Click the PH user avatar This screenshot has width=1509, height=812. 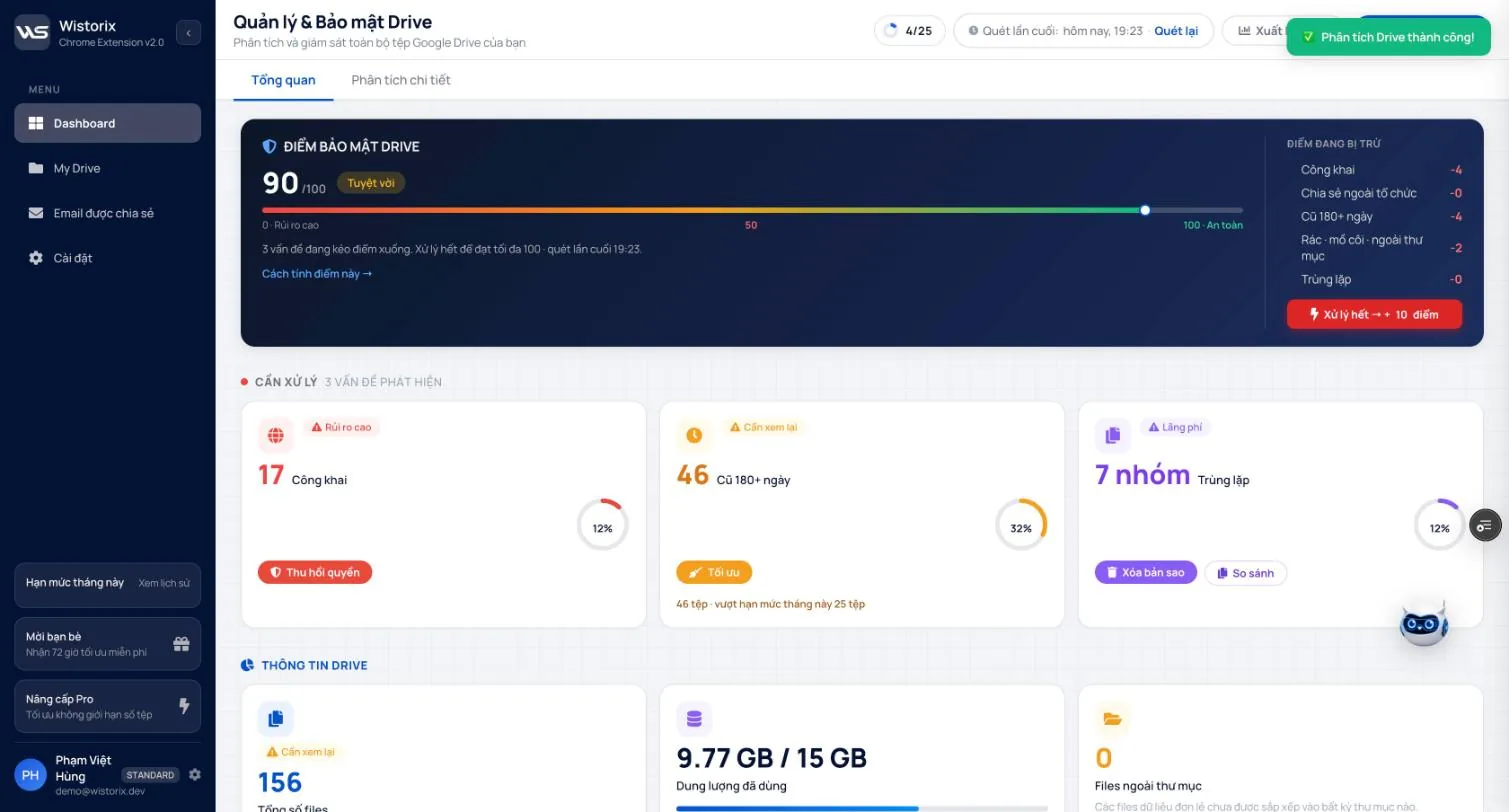[31, 775]
